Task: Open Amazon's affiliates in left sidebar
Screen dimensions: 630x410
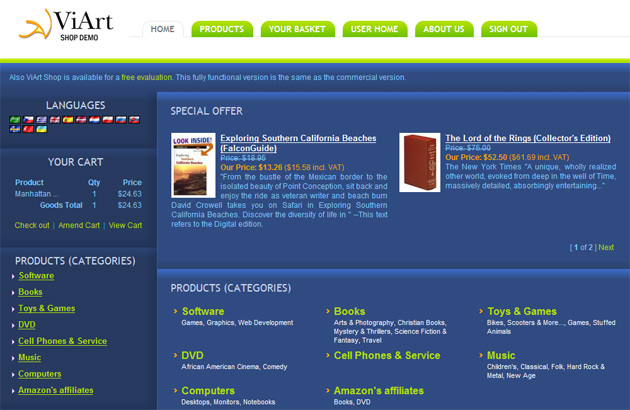Action: (x=56, y=390)
